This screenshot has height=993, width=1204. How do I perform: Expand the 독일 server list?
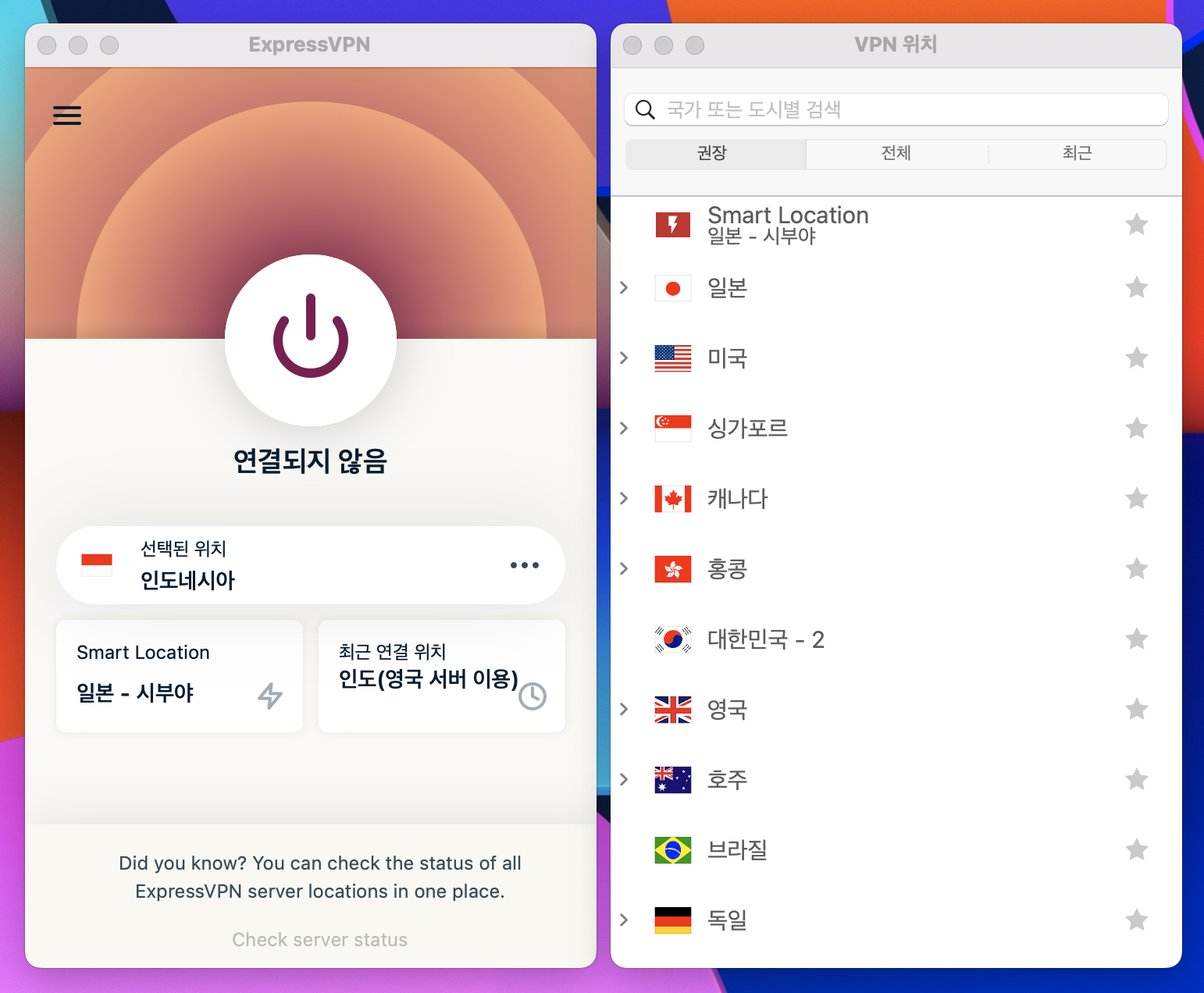(624, 920)
